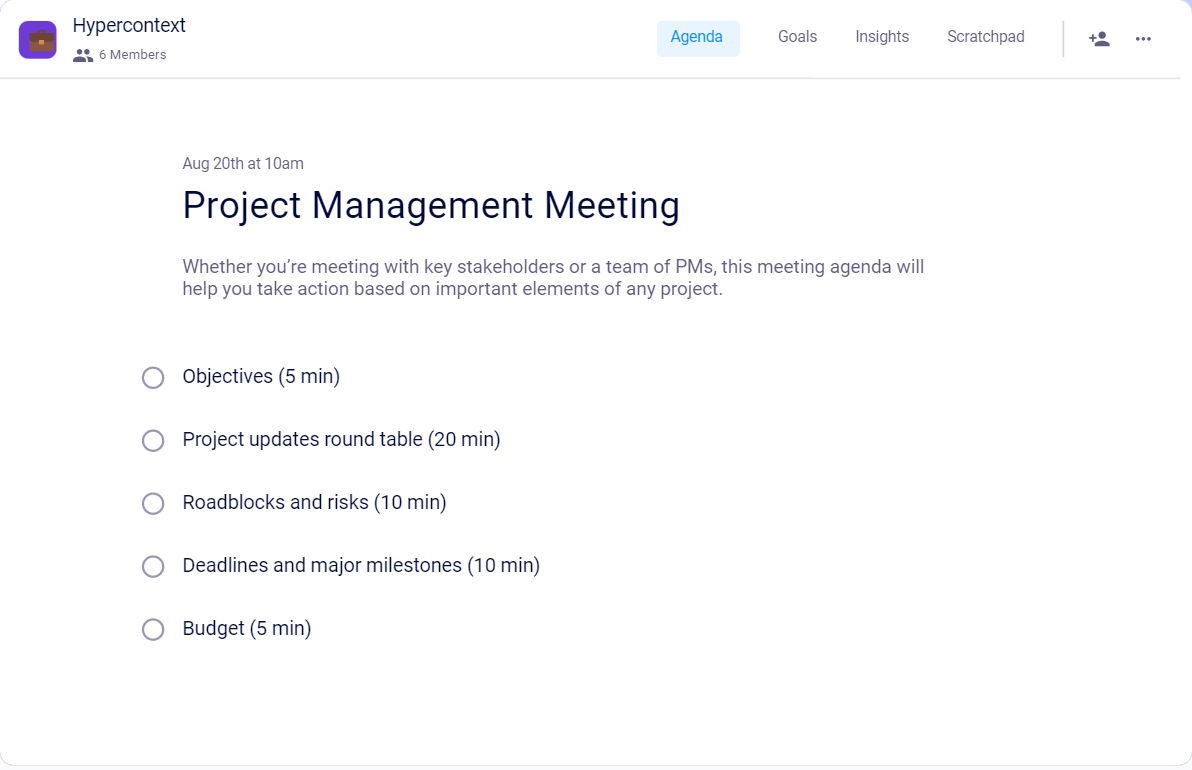Image resolution: width=1192 pixels, height=770 pixels.
Task: Mark "Objectives (5 min)" as complete
Action: (152, 378)
